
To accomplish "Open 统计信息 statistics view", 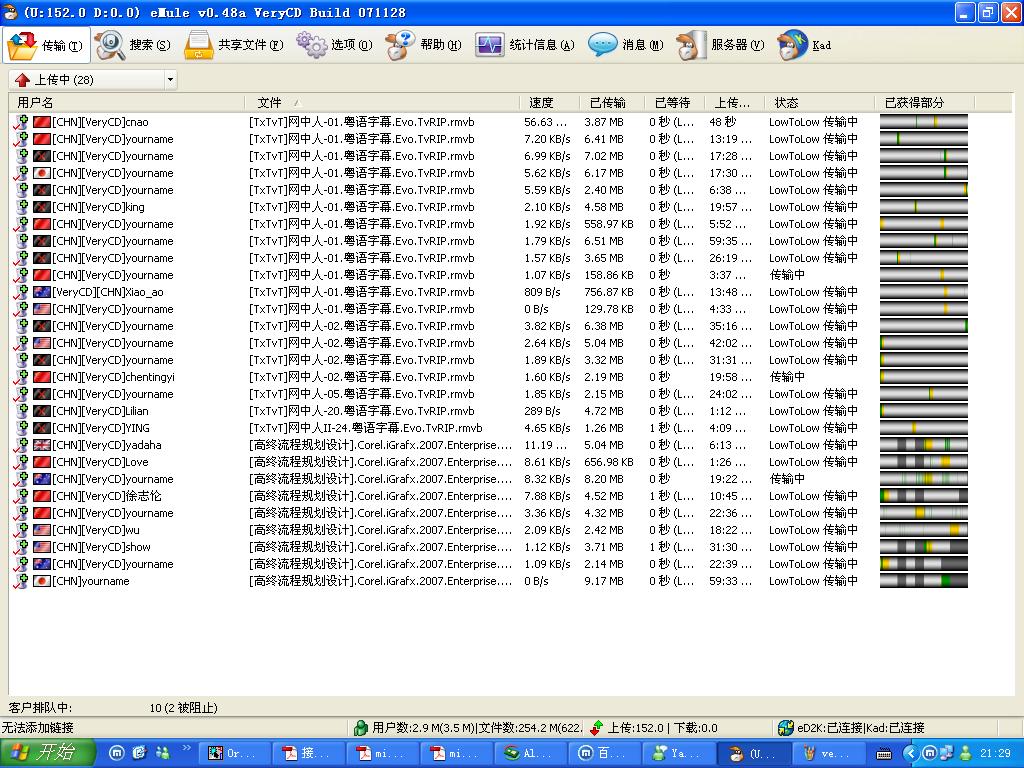I will pyautogui.click(x=524, y=45).
